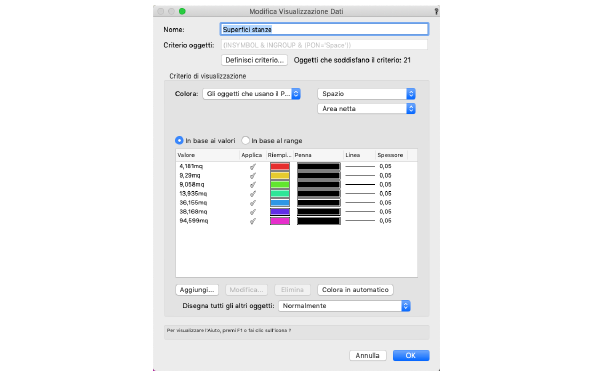
Task: Click the green fill color swatch
Action: pyautogui.click(x=280, y=185)
